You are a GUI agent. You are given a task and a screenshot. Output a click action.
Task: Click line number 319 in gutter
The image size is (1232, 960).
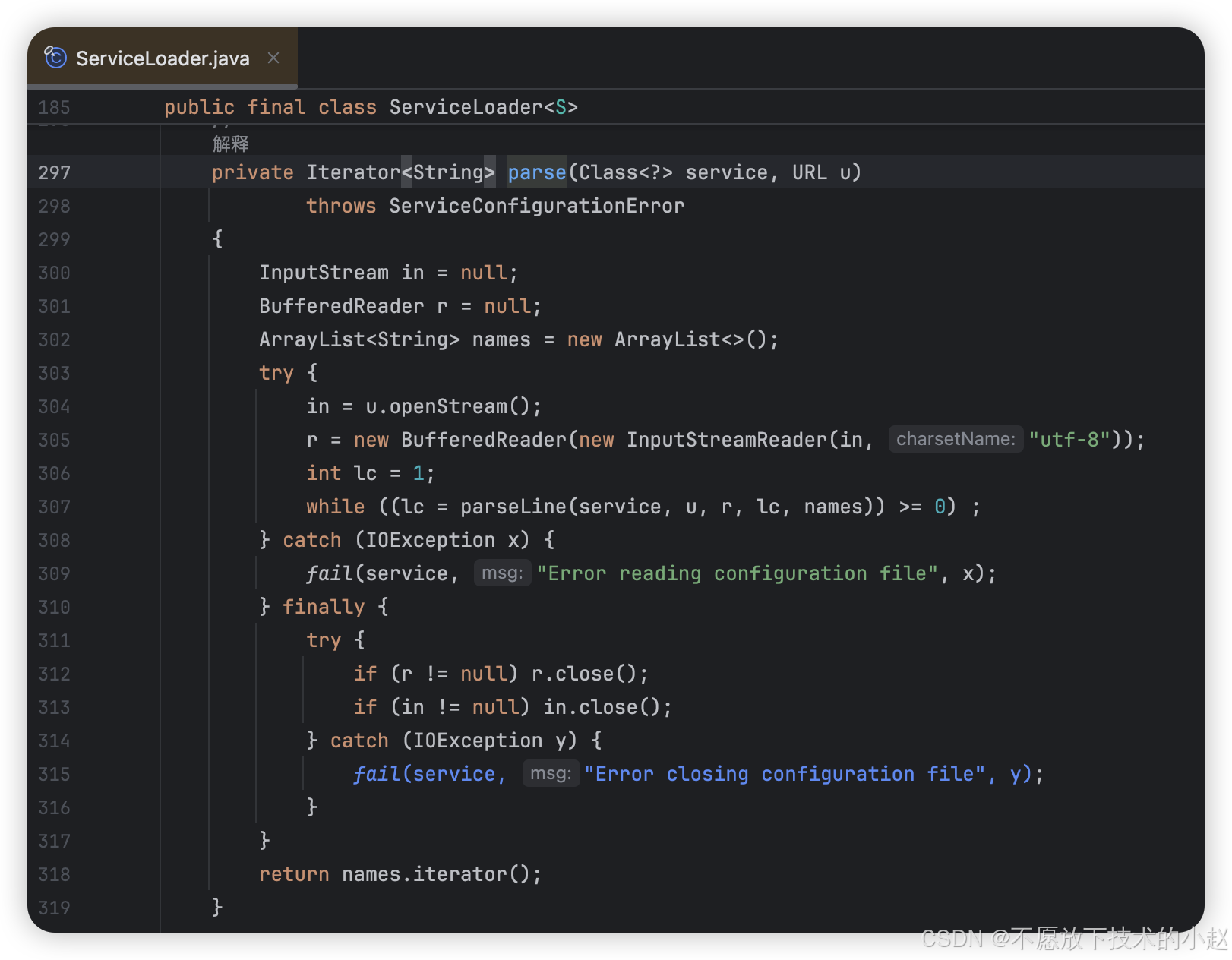pyautogui.click(x=55, y=908)
